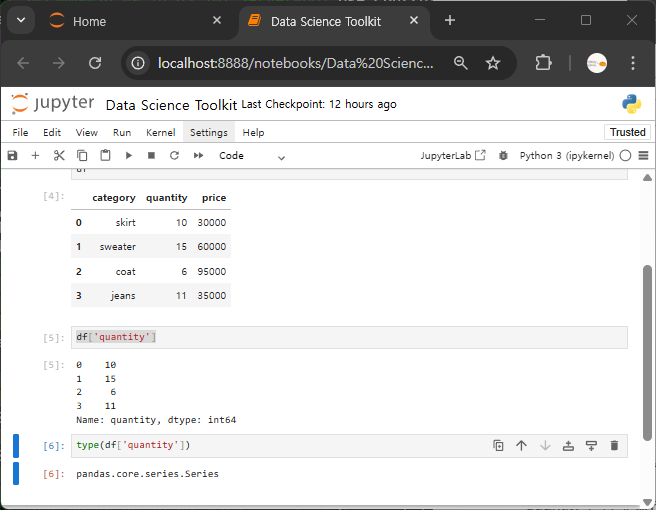Click the scroll down arrow in the notebook
The height and width of the screenshot is (510, 656).
tap(647, 502)
